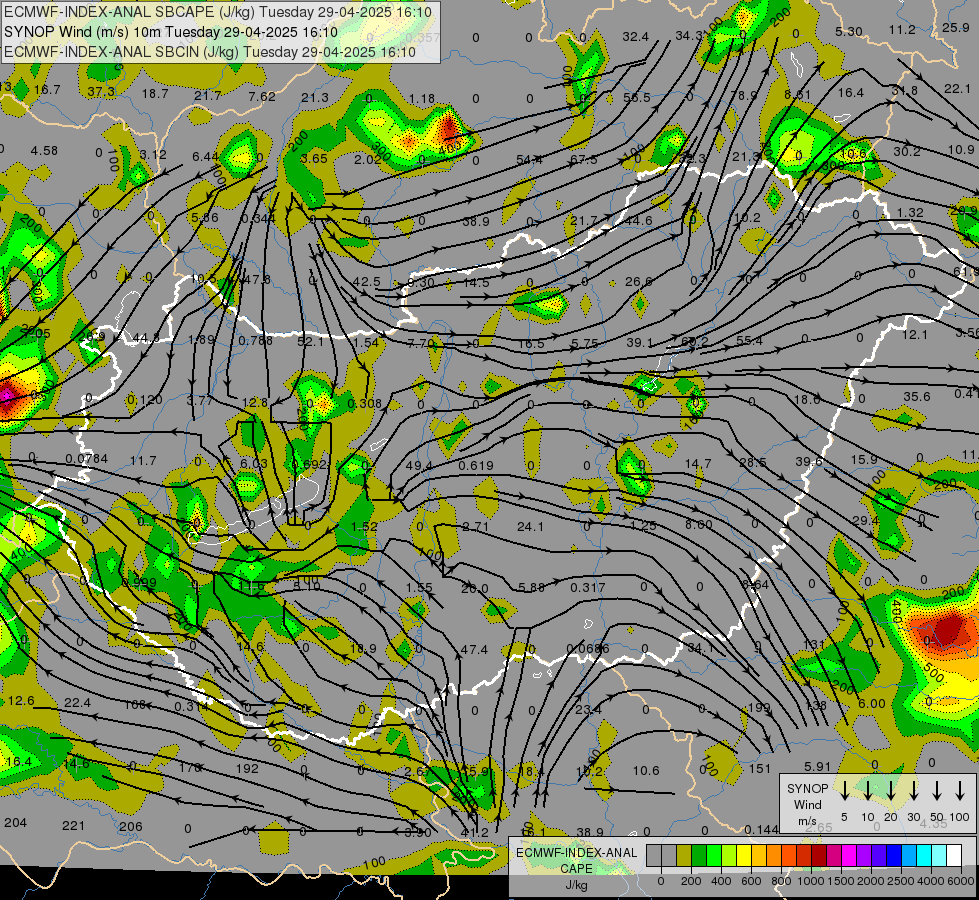This screenshot has height=900, width=979.
Task: Click the map value '49.4'
Action: click(419, 466)
